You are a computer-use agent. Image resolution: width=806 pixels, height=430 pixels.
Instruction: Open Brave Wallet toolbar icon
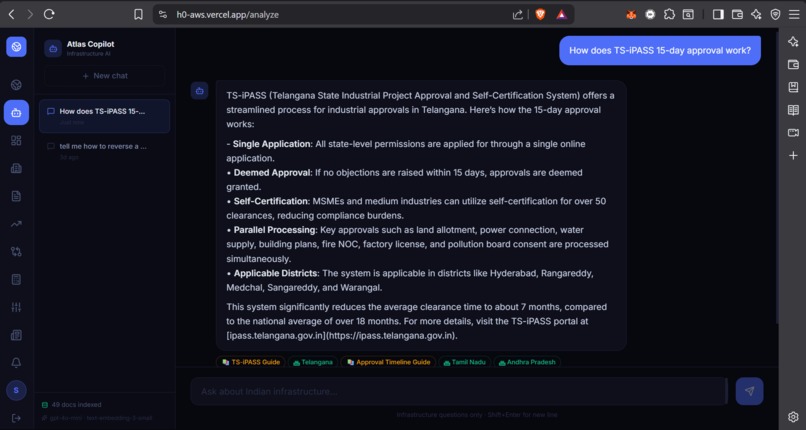[x=737, y=14]
